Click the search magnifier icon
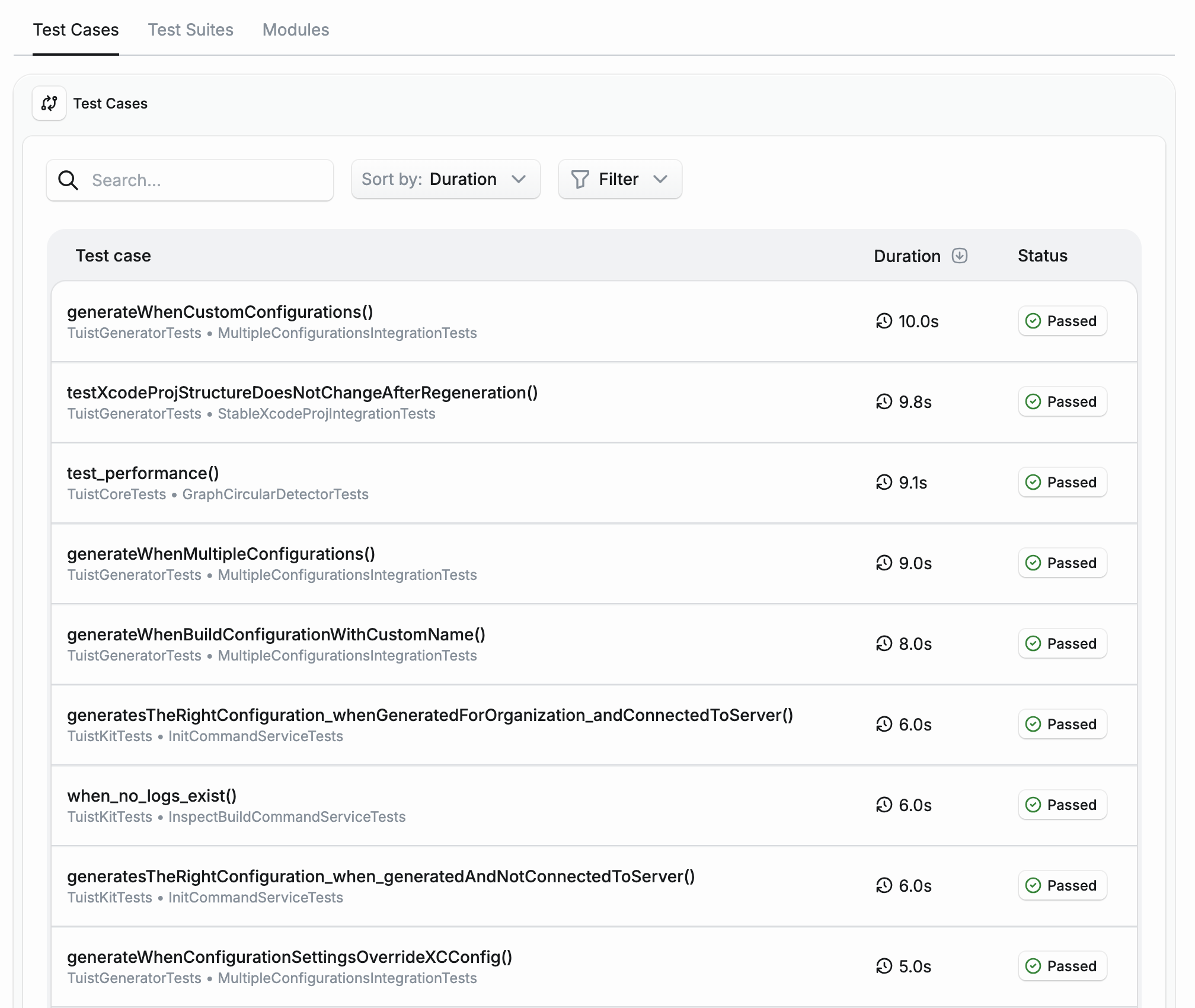1195x1008 pixels. [68, 180]
